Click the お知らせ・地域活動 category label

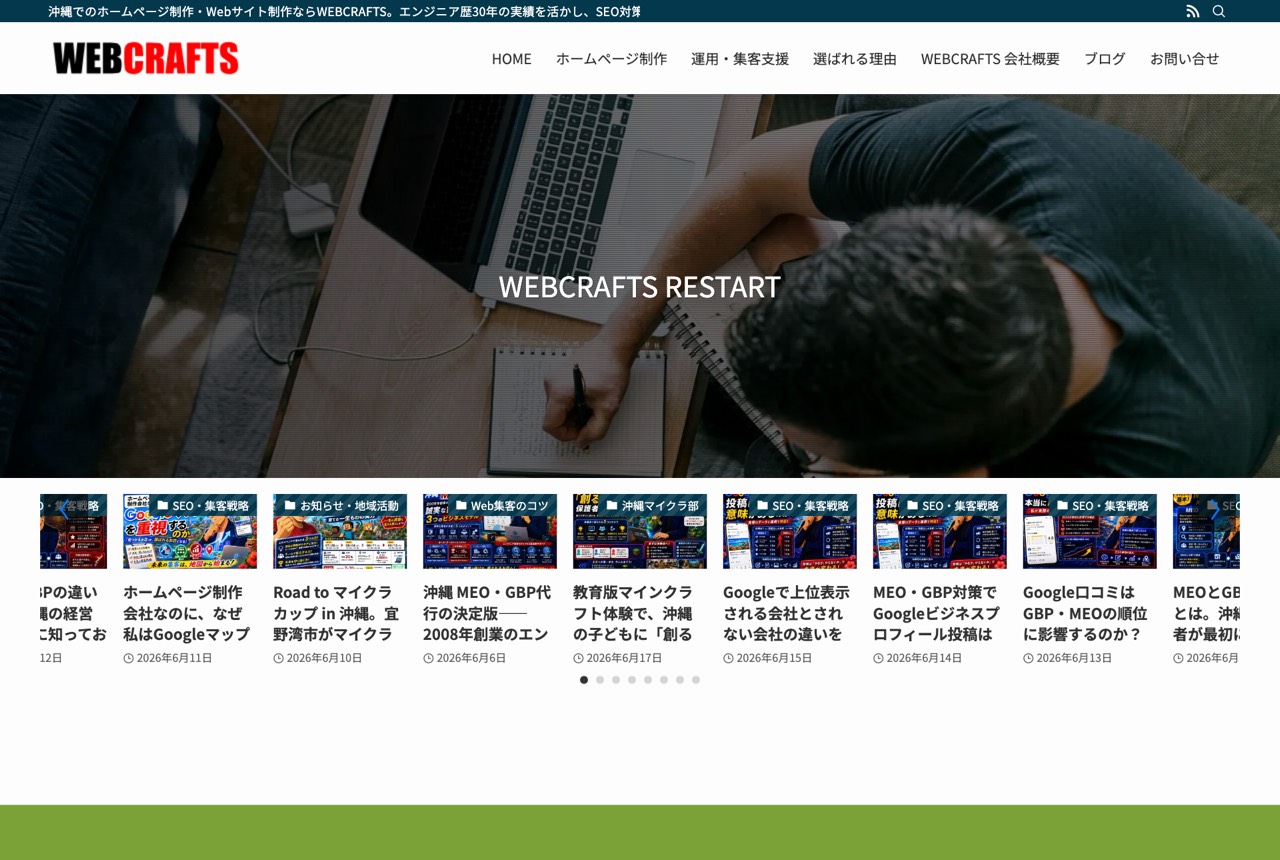(x=350, y=506)
